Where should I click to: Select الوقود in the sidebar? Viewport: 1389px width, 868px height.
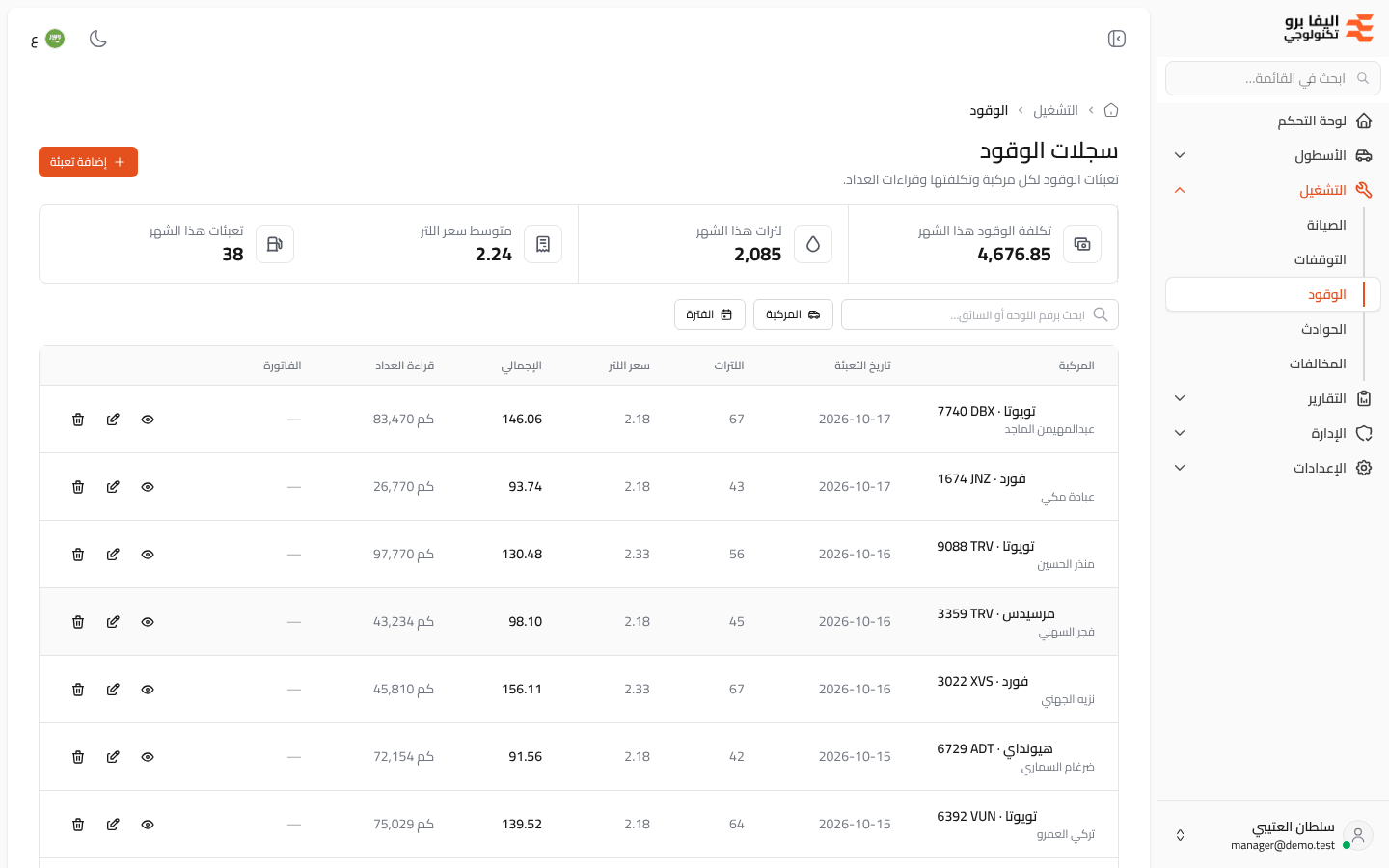[x=1273, y=294]
